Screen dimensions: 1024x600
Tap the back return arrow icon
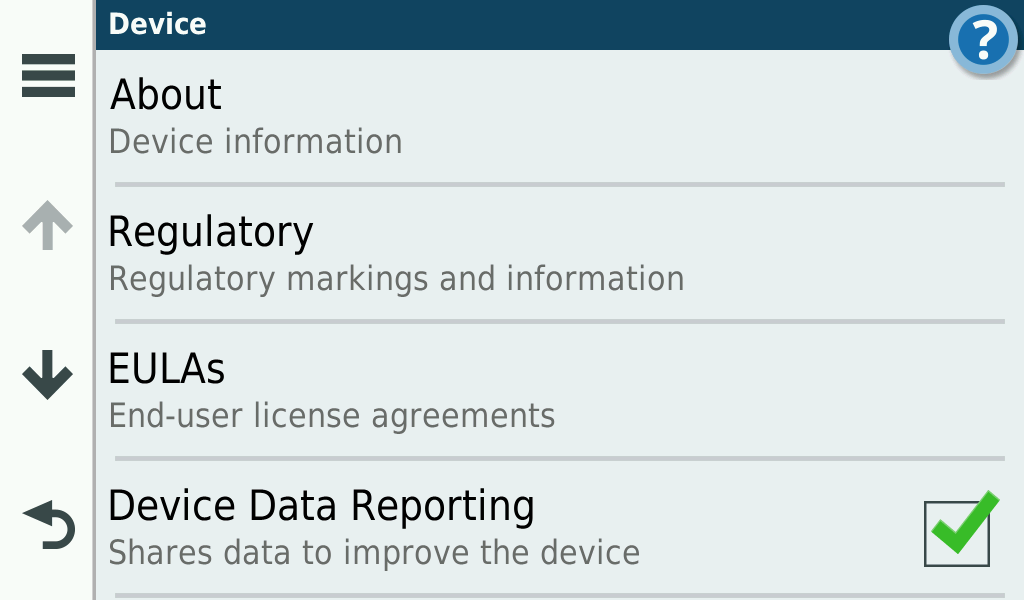(49, 525)
